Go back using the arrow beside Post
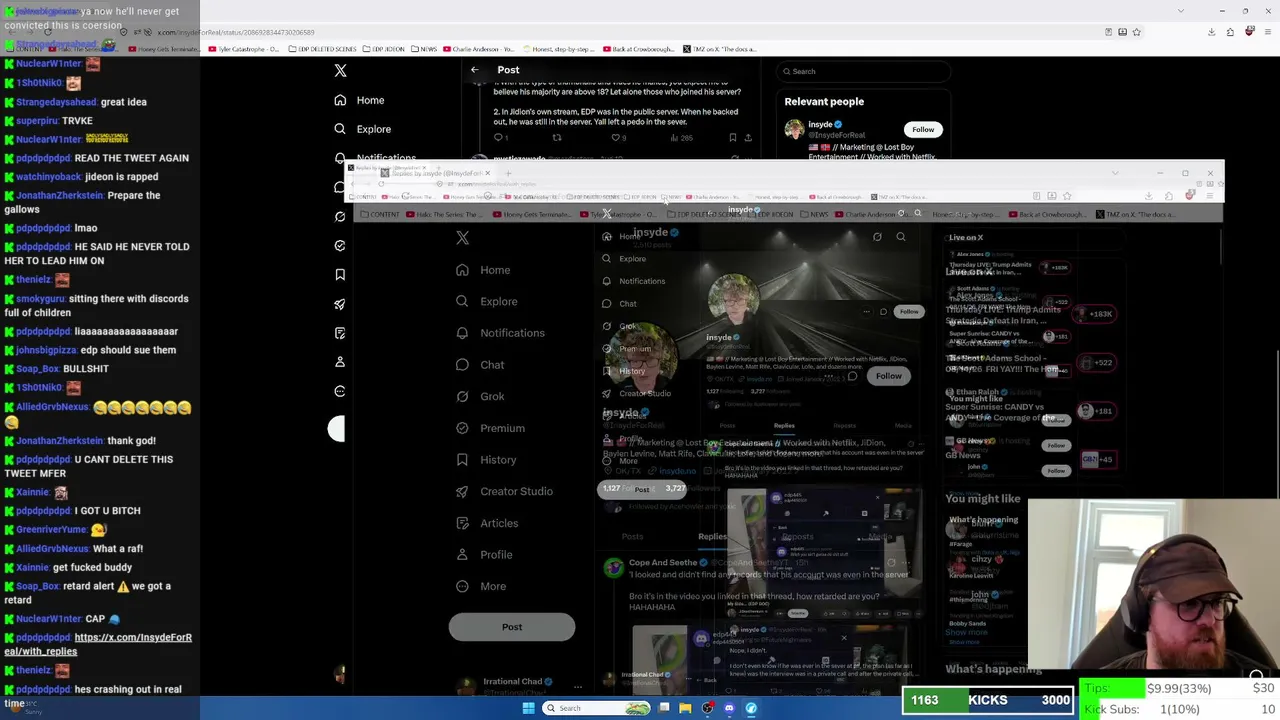The image size is (1280, 720). pyautogui.click(x=475, y=70)
